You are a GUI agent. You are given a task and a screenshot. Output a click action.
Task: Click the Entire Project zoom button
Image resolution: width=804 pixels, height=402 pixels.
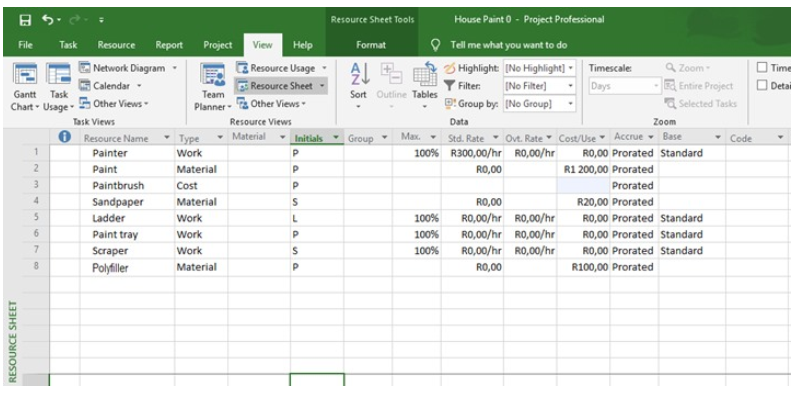[x=699, y=86]
